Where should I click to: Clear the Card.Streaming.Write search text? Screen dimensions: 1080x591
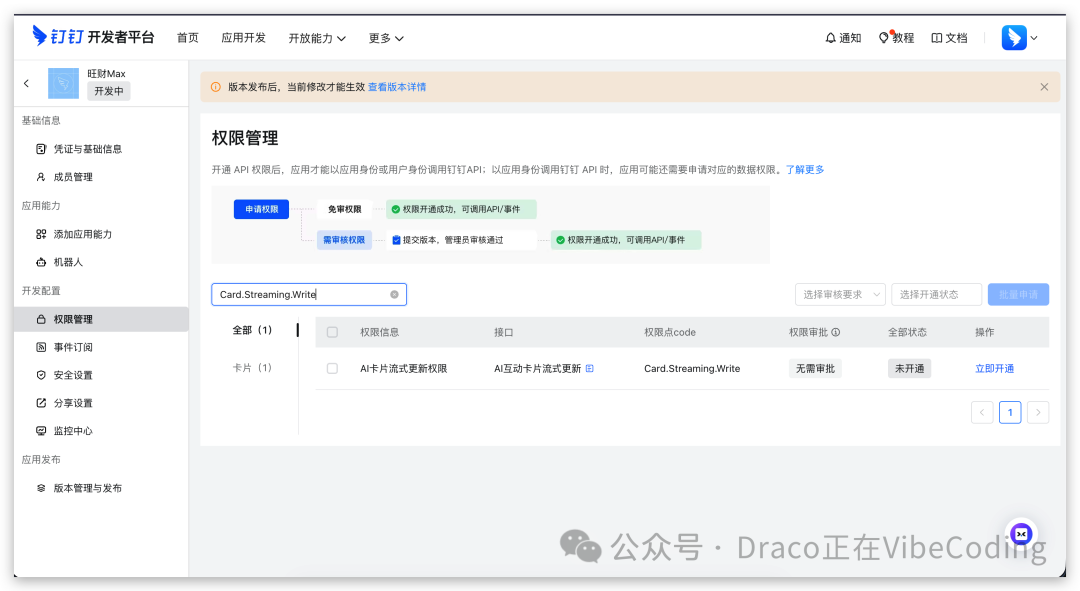click(x=394, y=294)
